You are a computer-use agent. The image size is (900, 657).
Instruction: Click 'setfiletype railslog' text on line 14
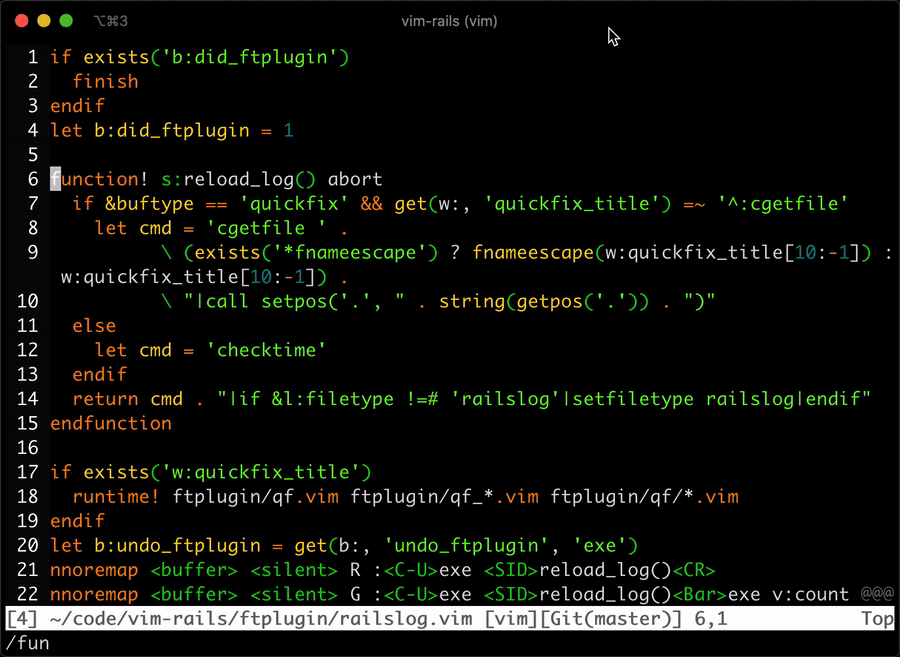pos(683,399)
